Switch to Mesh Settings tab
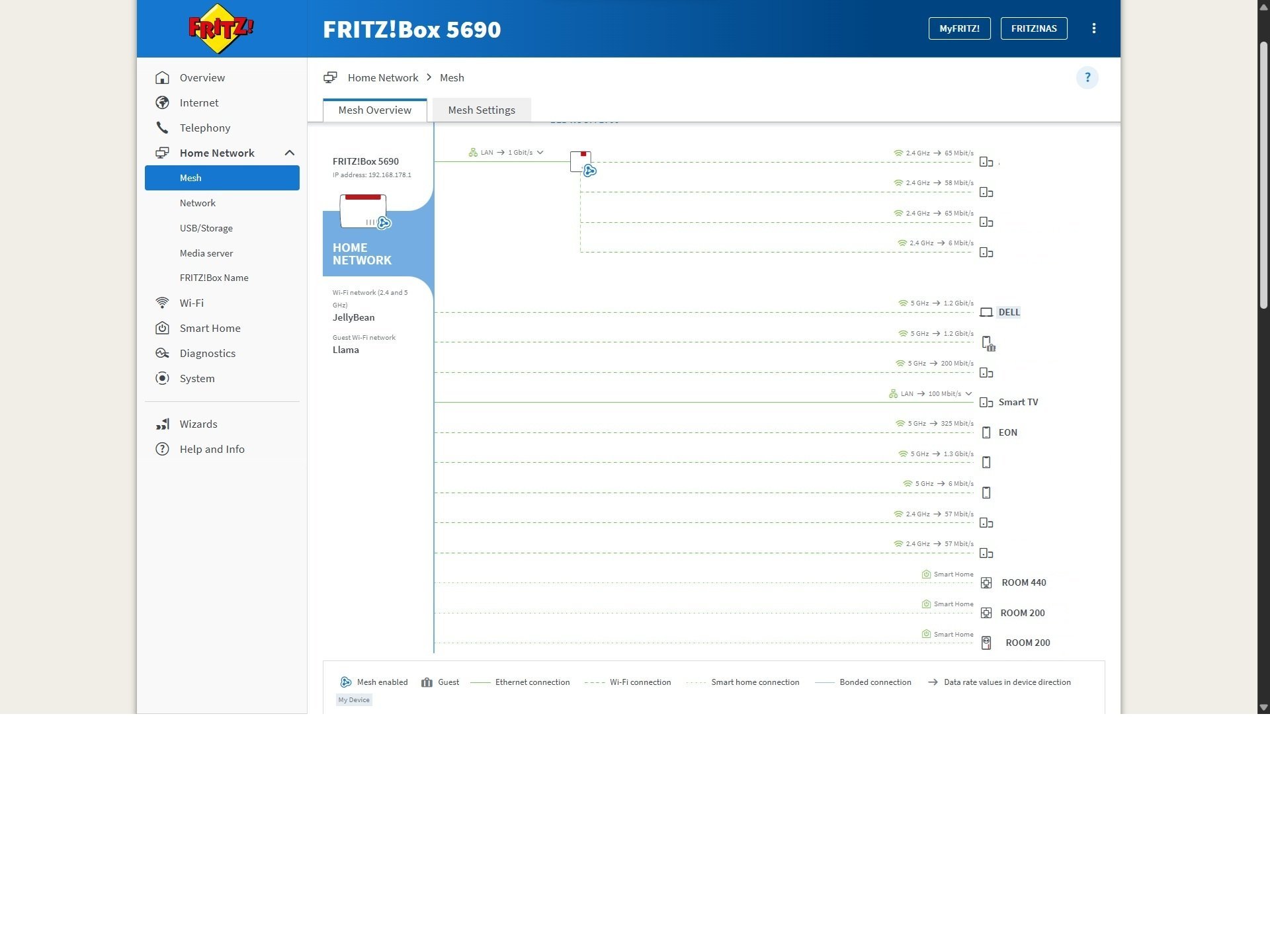 [482, 110]
